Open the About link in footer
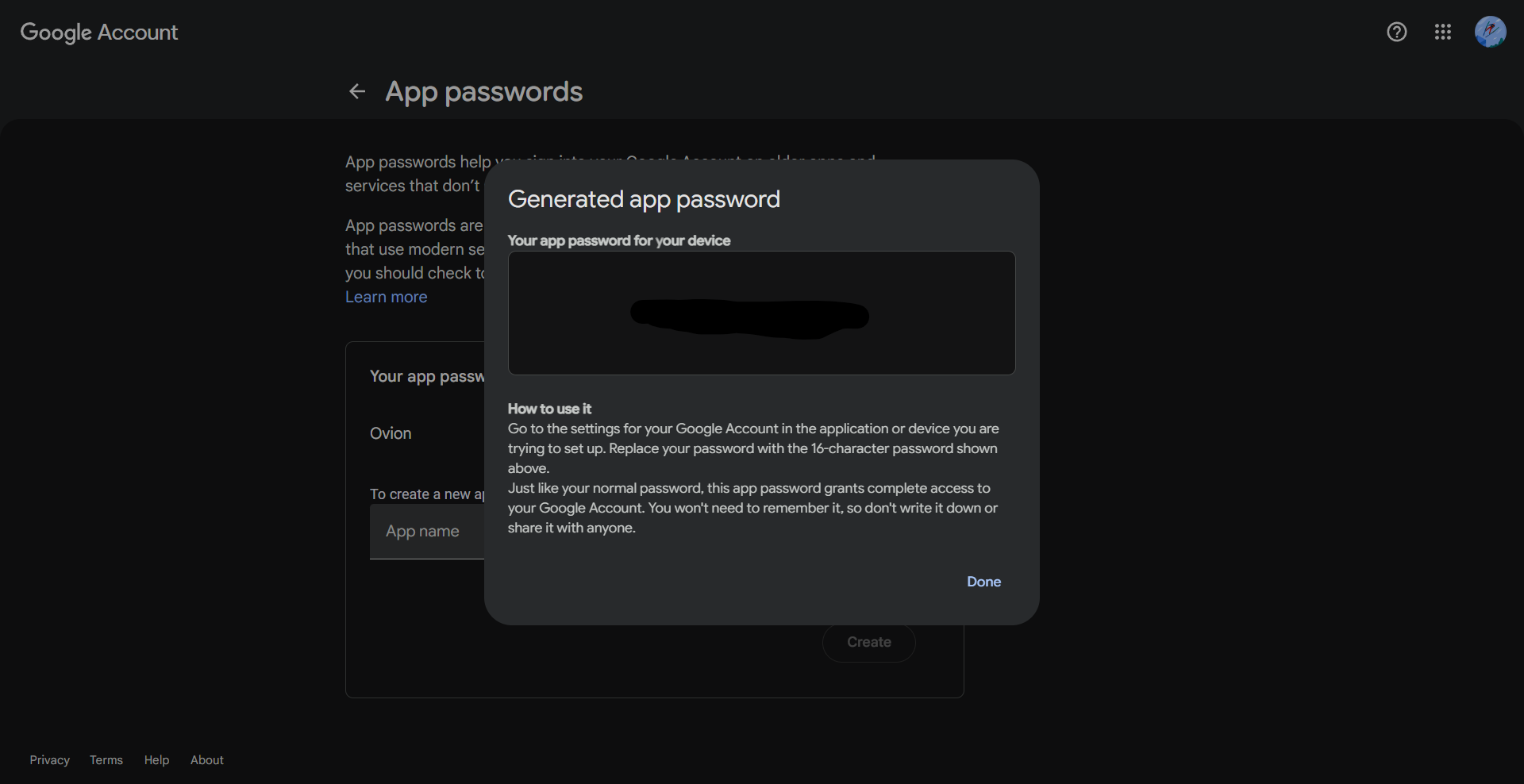 (206, 759)
